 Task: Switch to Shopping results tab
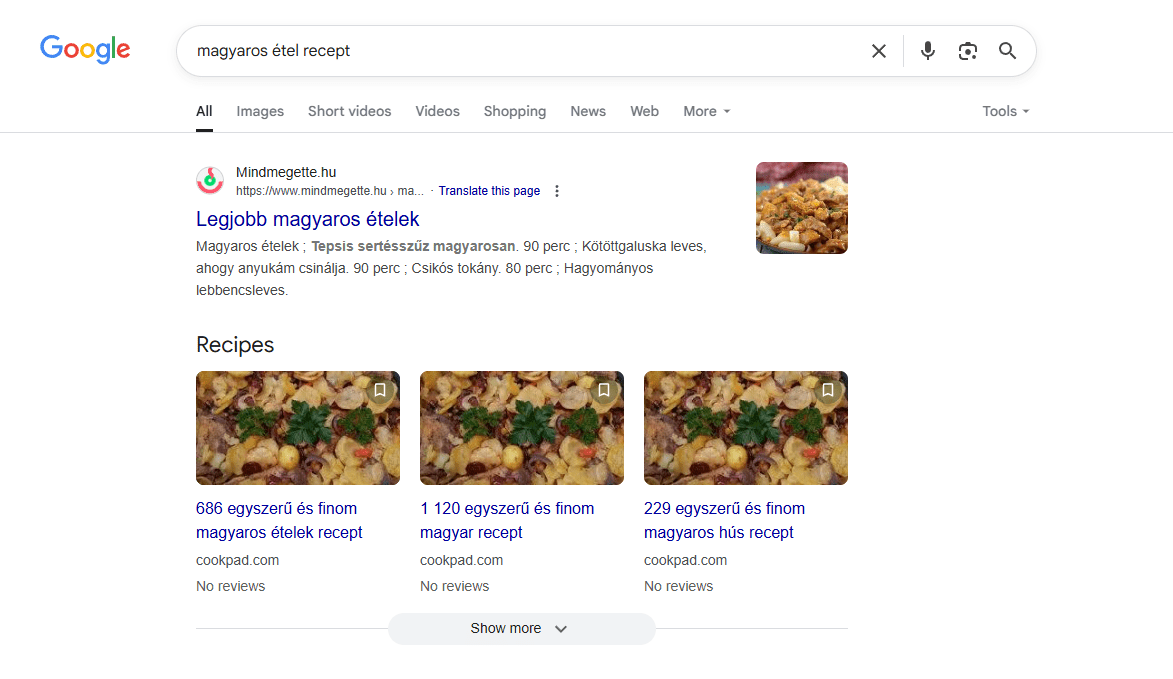click(x=515, y=111)
